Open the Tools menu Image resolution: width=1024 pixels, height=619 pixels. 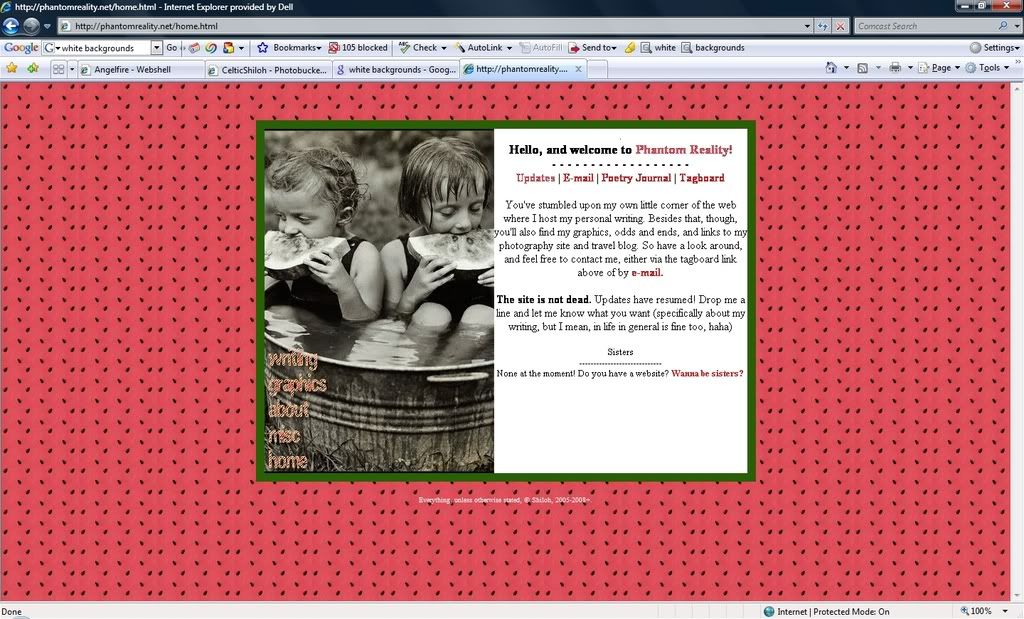[x=987, y=68]
